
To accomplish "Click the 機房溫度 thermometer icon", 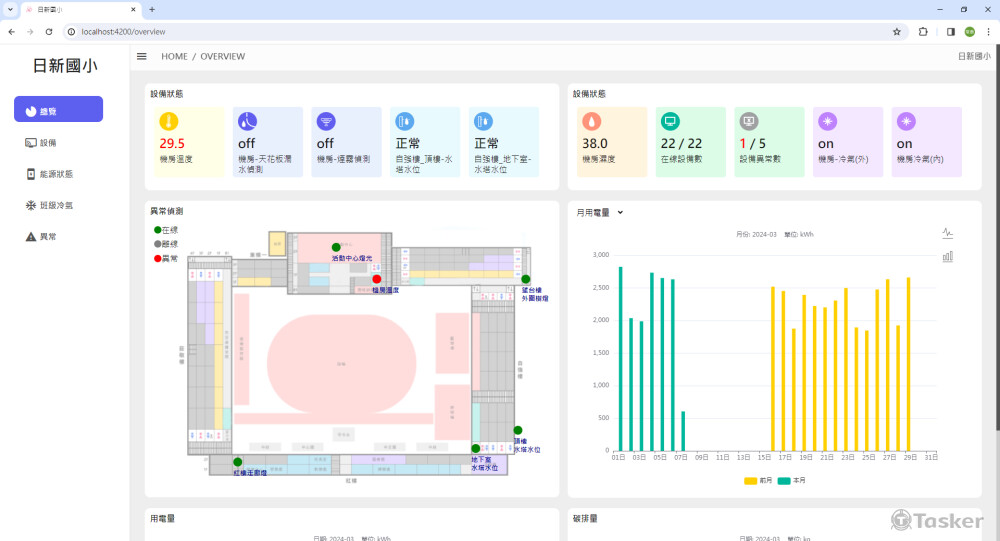I will [x=168, y=121].
